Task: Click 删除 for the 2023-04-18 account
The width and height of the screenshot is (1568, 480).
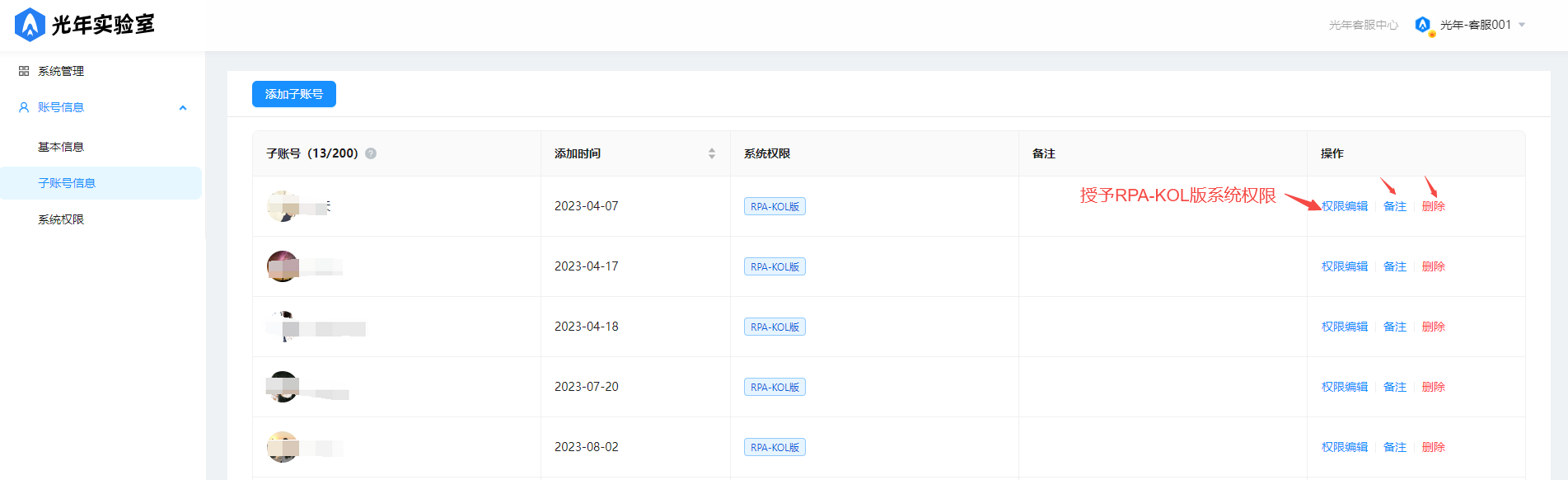Action: point(1434,327)
